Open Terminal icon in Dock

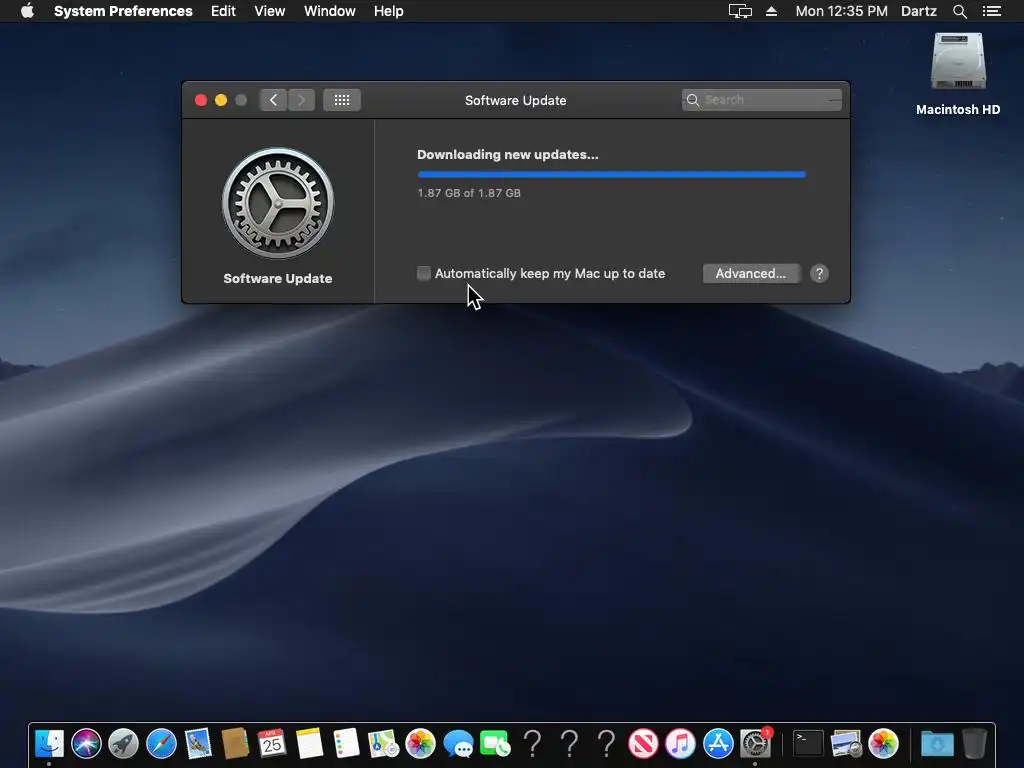click(x=808, y=743)
